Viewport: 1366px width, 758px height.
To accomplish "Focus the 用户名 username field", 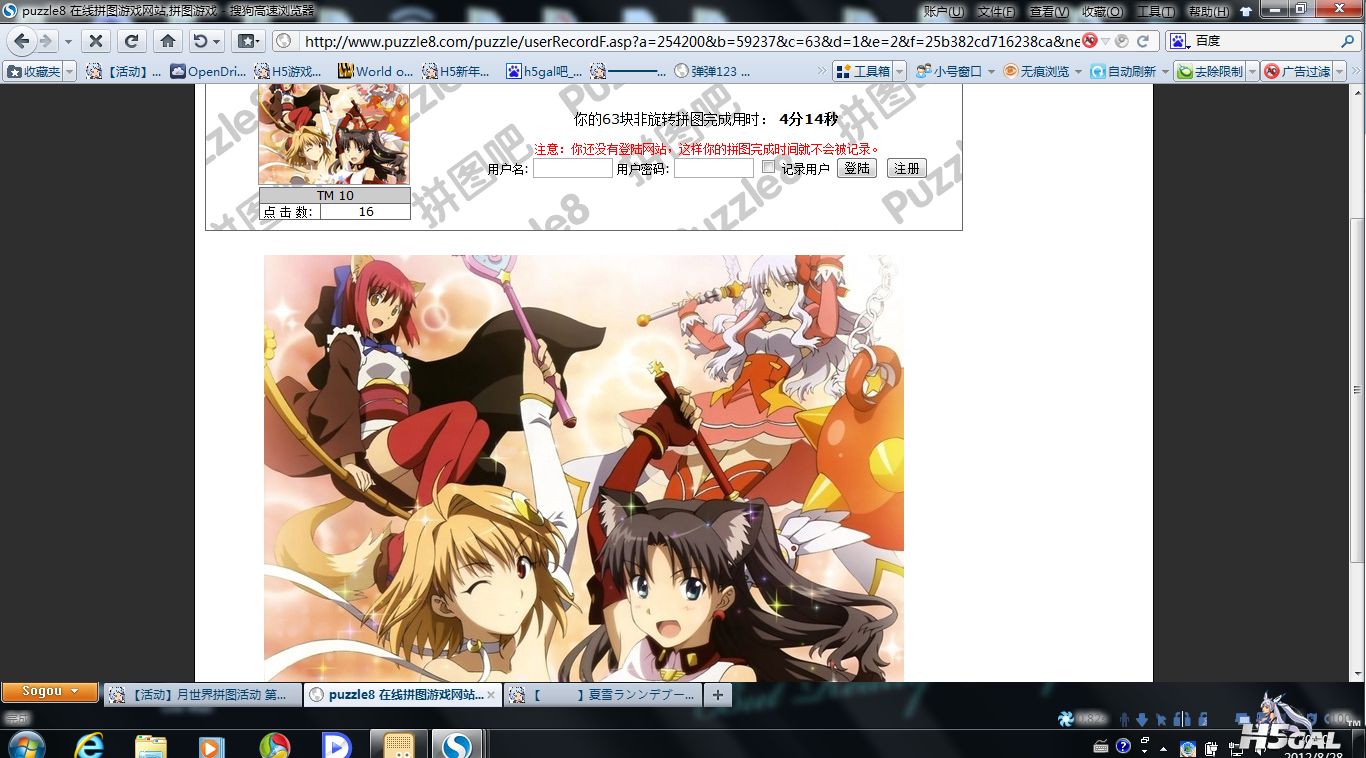I will pyautogui.click(x=572, y=169).
